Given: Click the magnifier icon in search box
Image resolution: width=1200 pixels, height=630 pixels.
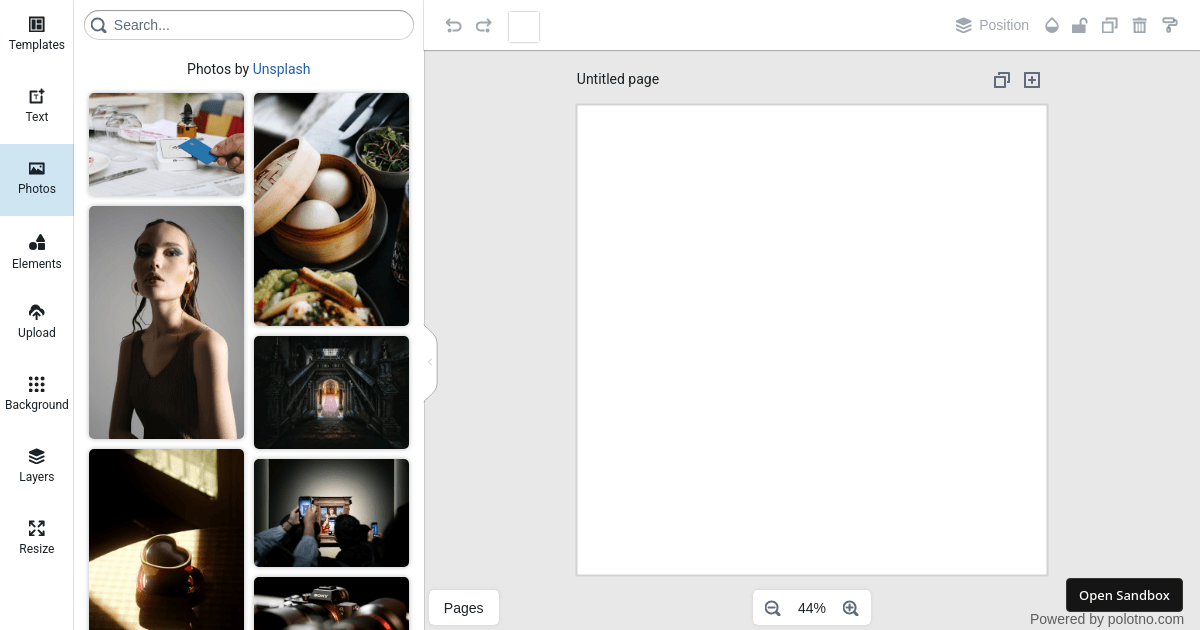Looking at the screenshot, I should pyautogui.click(x=99, y=25).
